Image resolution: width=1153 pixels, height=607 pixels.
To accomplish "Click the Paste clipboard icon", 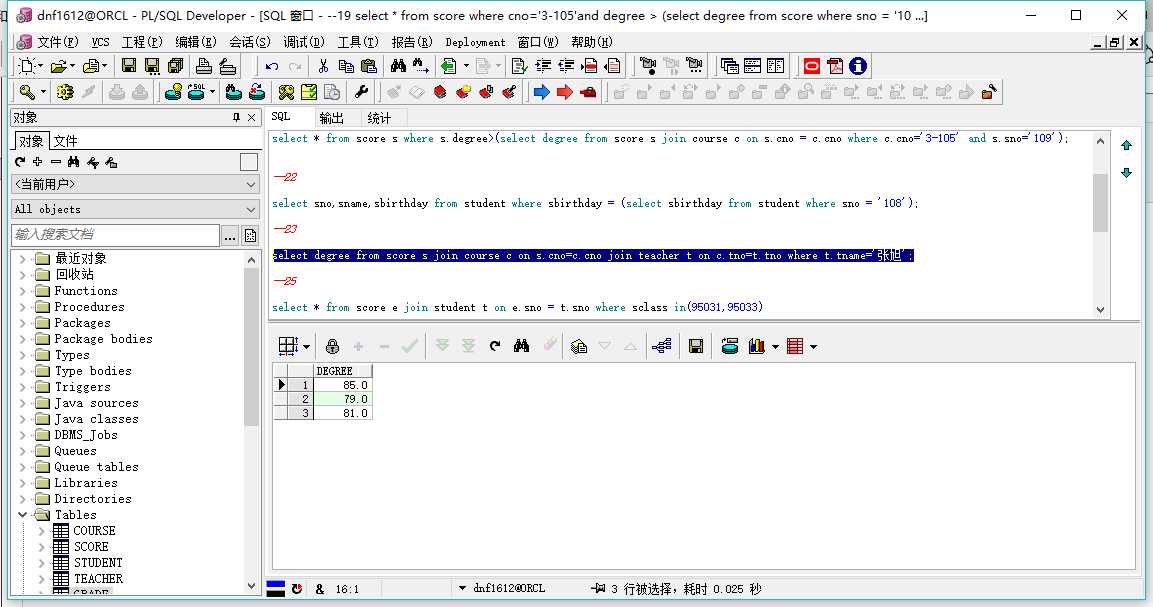I will (x=369, y=66).
